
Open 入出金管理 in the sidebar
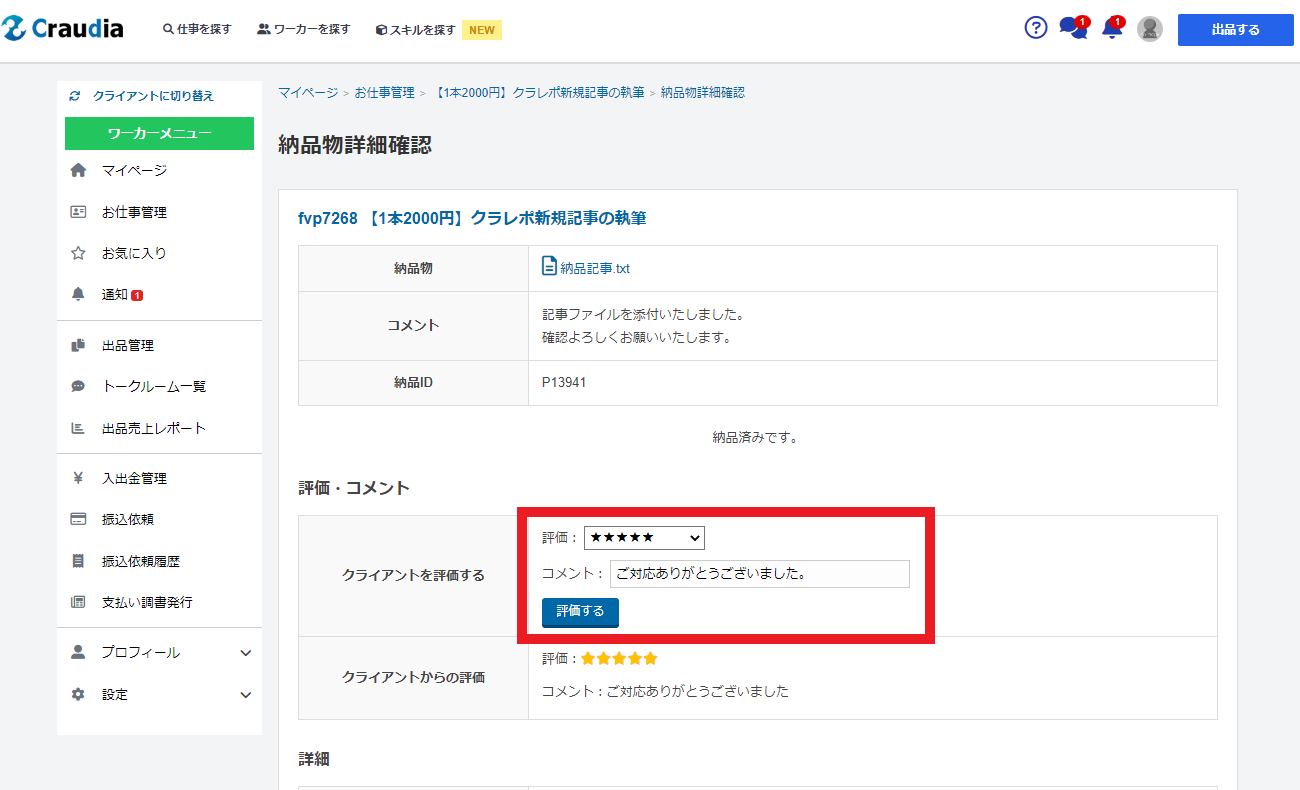134,479
